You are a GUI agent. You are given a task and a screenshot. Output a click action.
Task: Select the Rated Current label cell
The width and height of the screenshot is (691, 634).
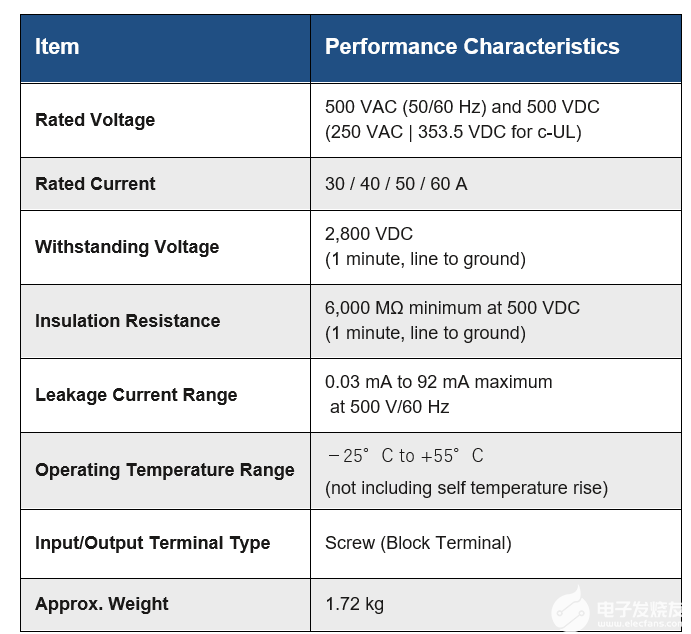click(95, 184)
